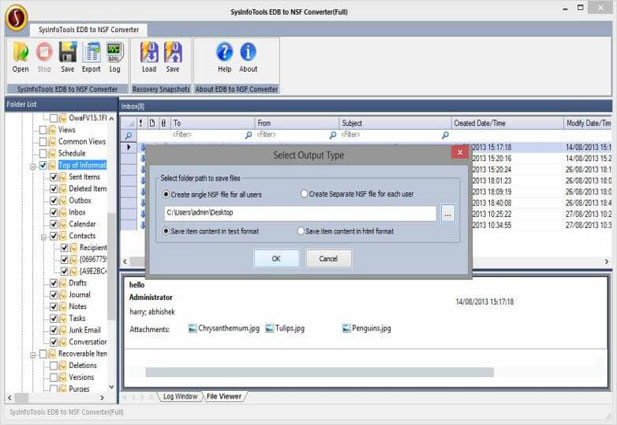Switch to the Log Window tab
Viewport: 617px width, 425px height.
(180, 396)
